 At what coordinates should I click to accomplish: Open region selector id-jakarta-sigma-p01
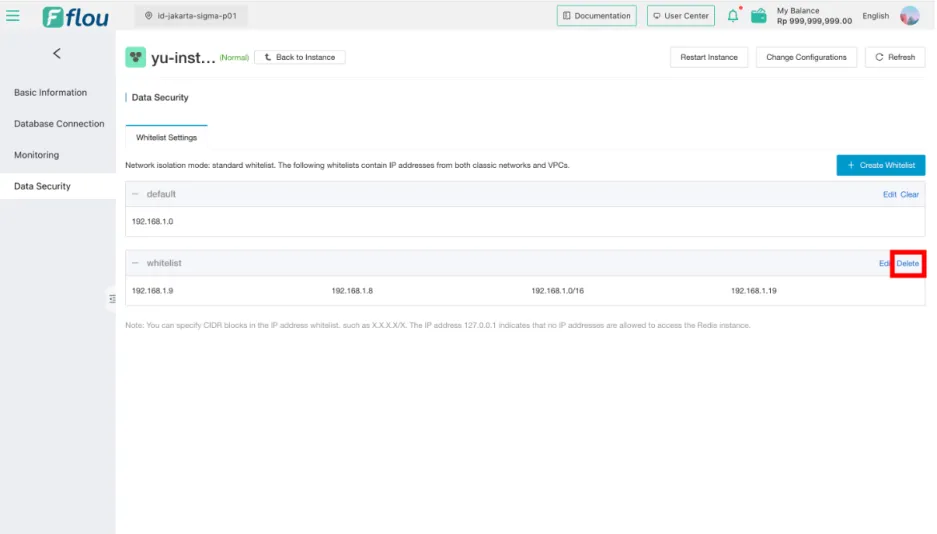pos(191,16)
